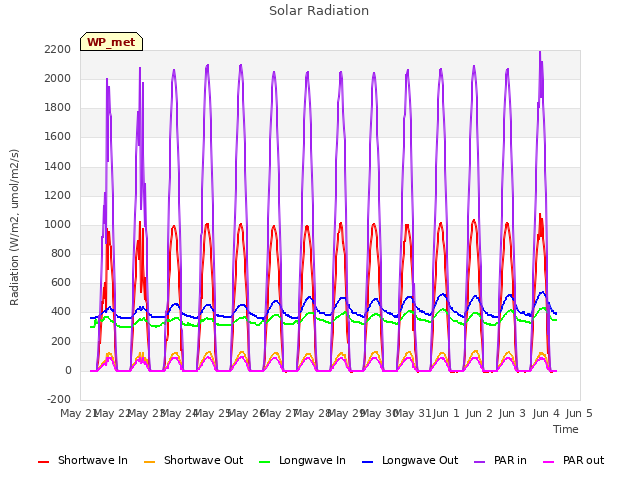Click the PAR in peak on Jun 4
The image size is (640, 480).
tap(540, 52)
